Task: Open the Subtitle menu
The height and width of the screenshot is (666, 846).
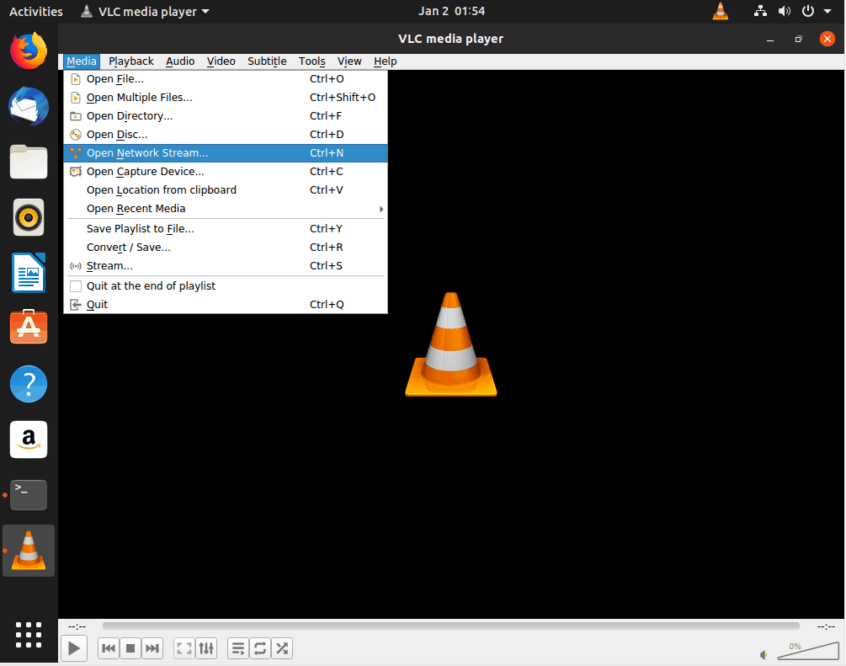Action: [266, 61]
